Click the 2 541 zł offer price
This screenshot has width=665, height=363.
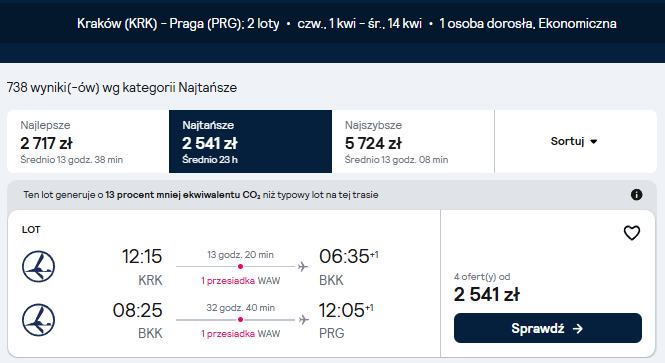pos(486,294)
